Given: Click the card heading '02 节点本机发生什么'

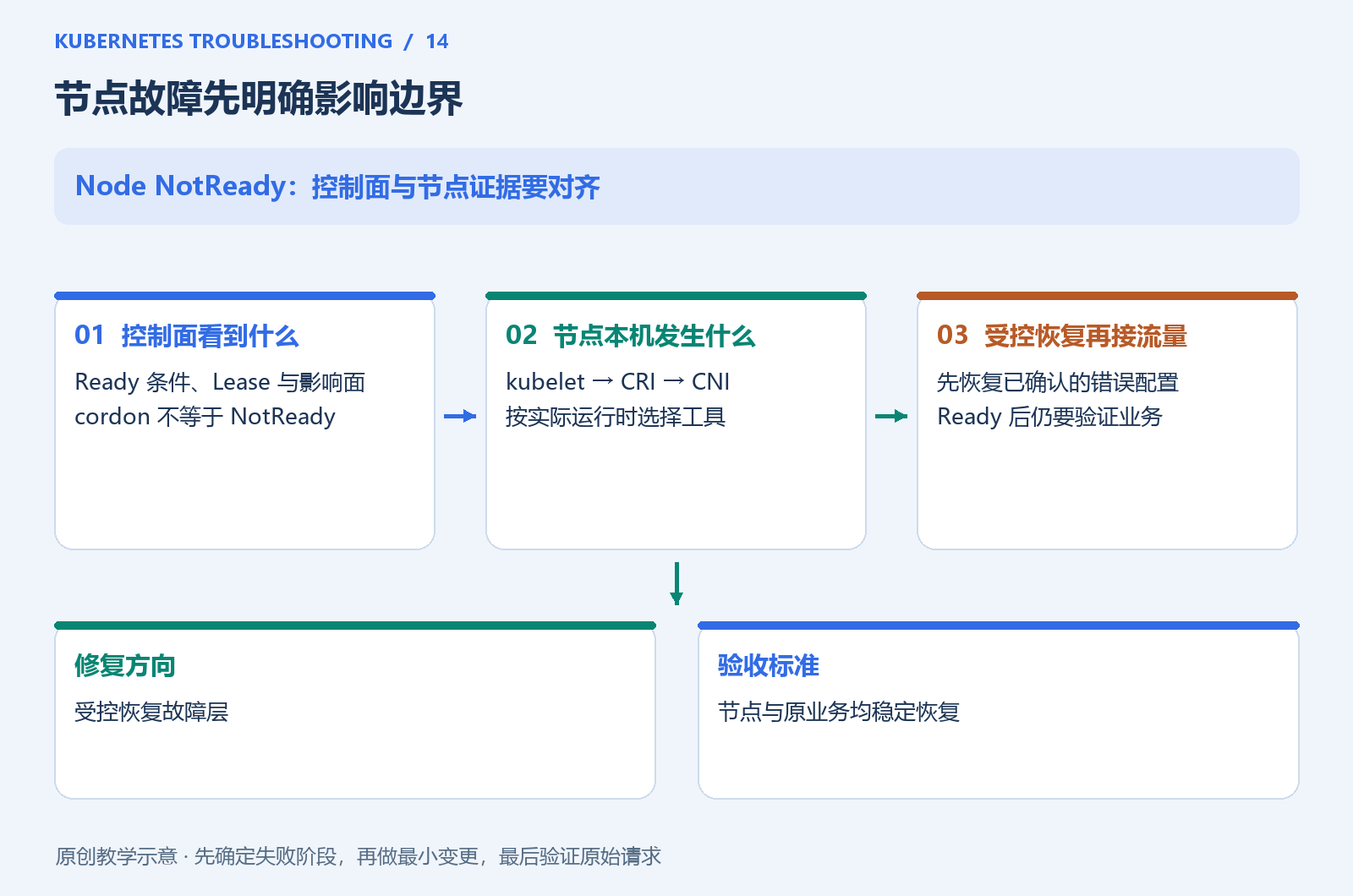Looking at the screenshot, I should click(631, 336).
